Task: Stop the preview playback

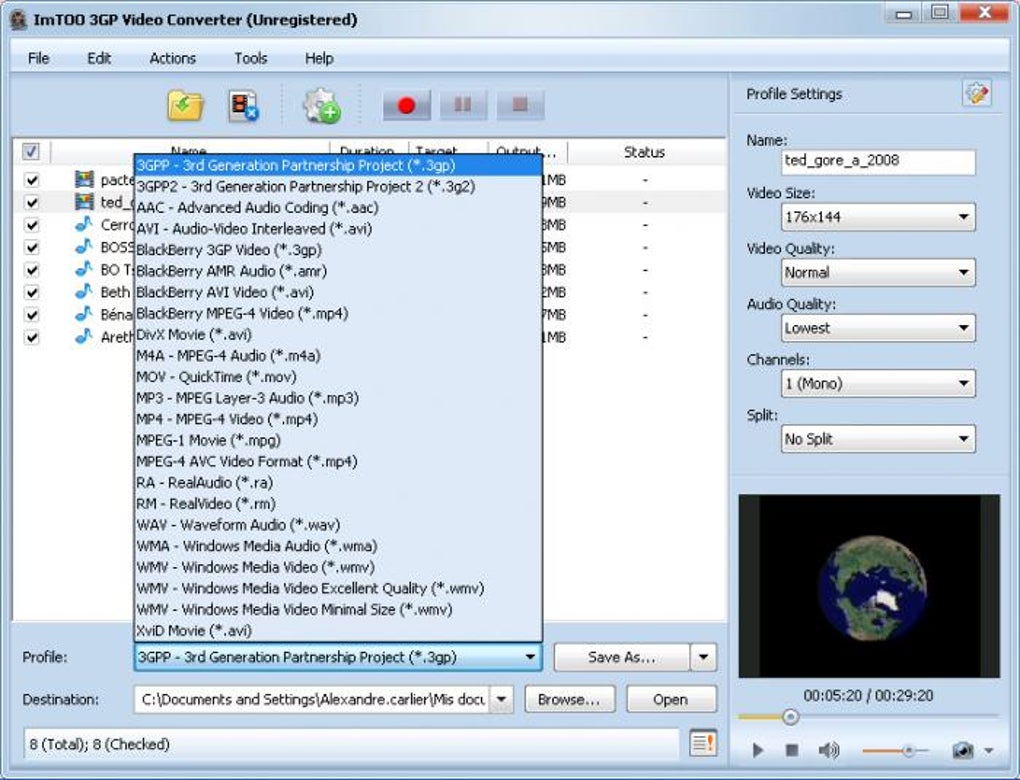Action: [x=792, y=750]
